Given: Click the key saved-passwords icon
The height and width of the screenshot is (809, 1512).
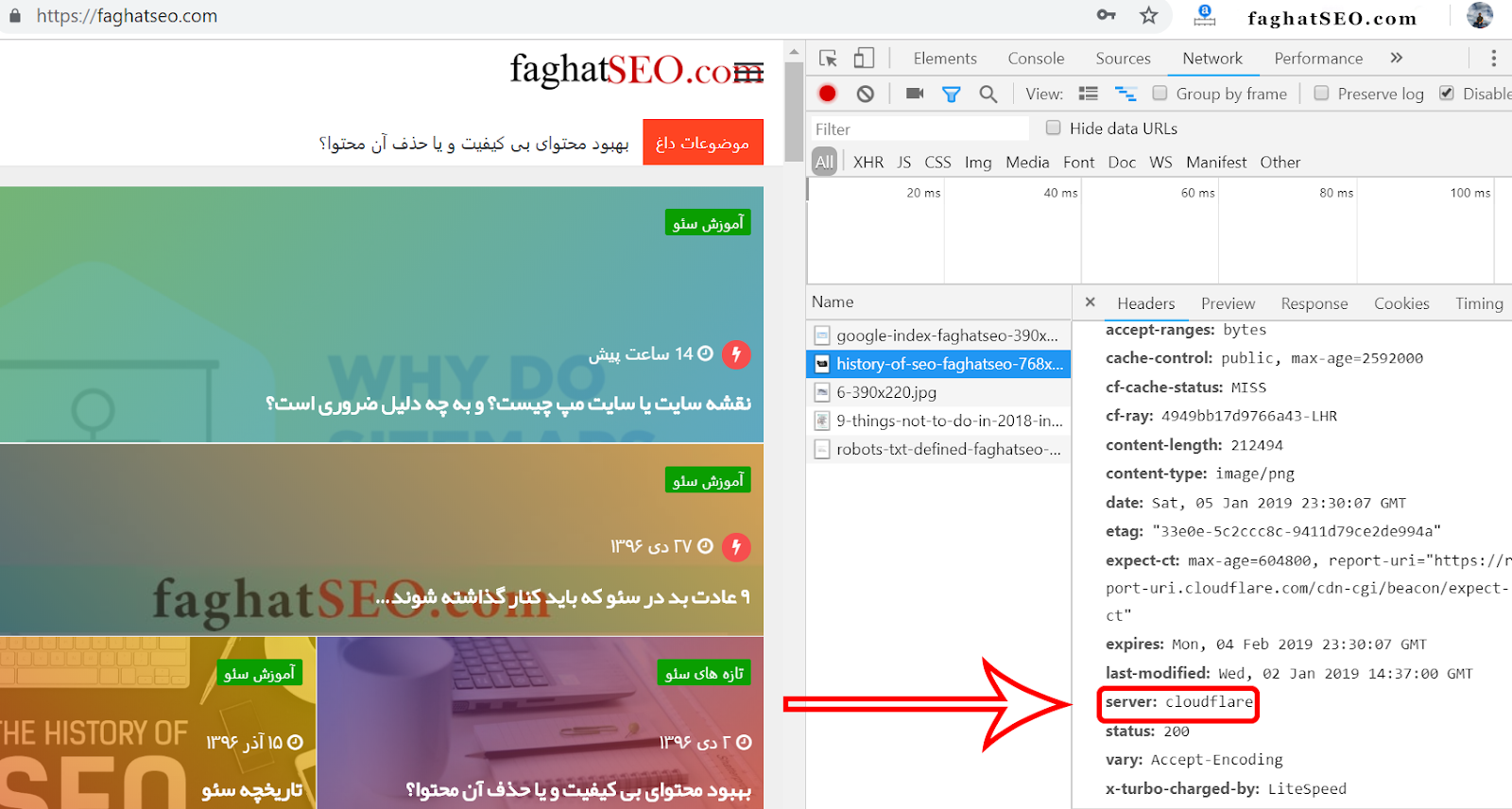Looking at the screenshot, I should [1107, 15].
